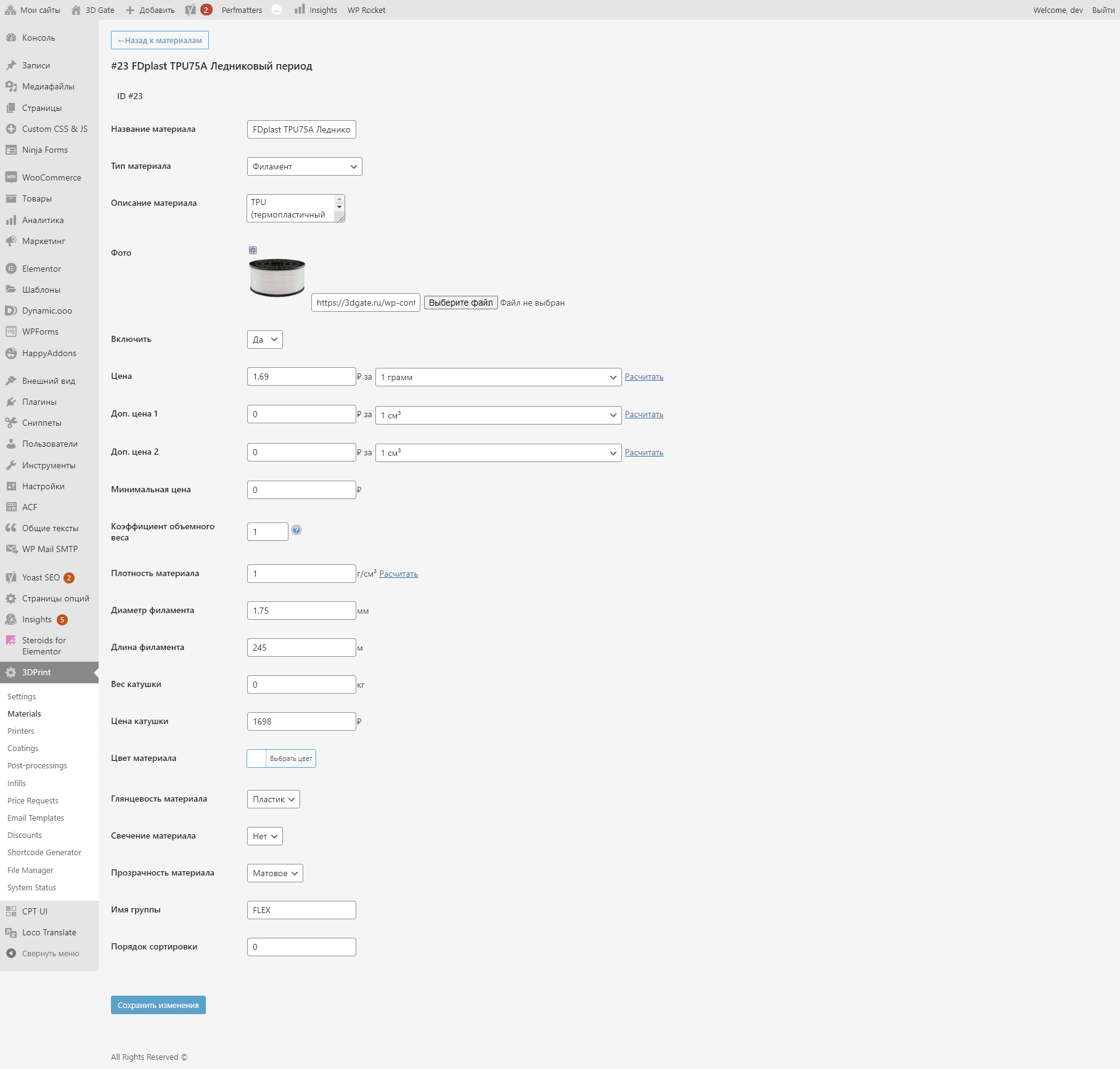Click the Шаблоны folder icon

[11, 290]
